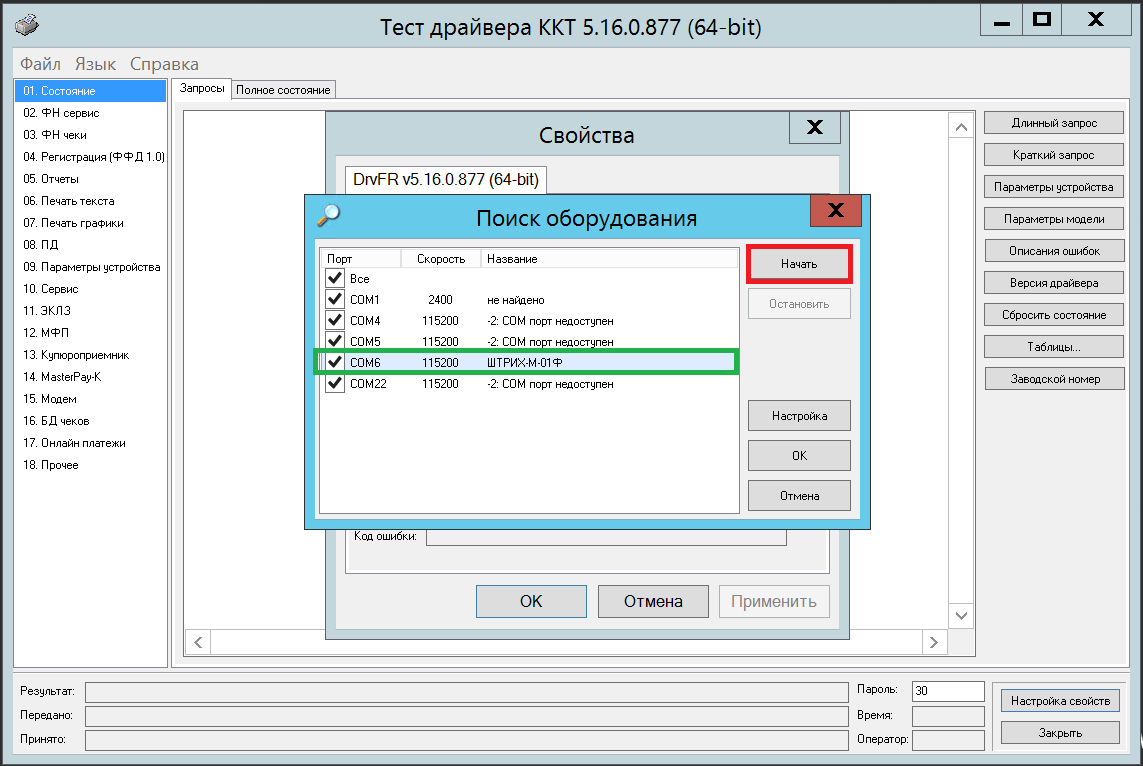The height and width of the screenshot is (766, 1143).
Task: Confirm the Поиск оборудования dialog with OK
Action: [x=799, y=455]
